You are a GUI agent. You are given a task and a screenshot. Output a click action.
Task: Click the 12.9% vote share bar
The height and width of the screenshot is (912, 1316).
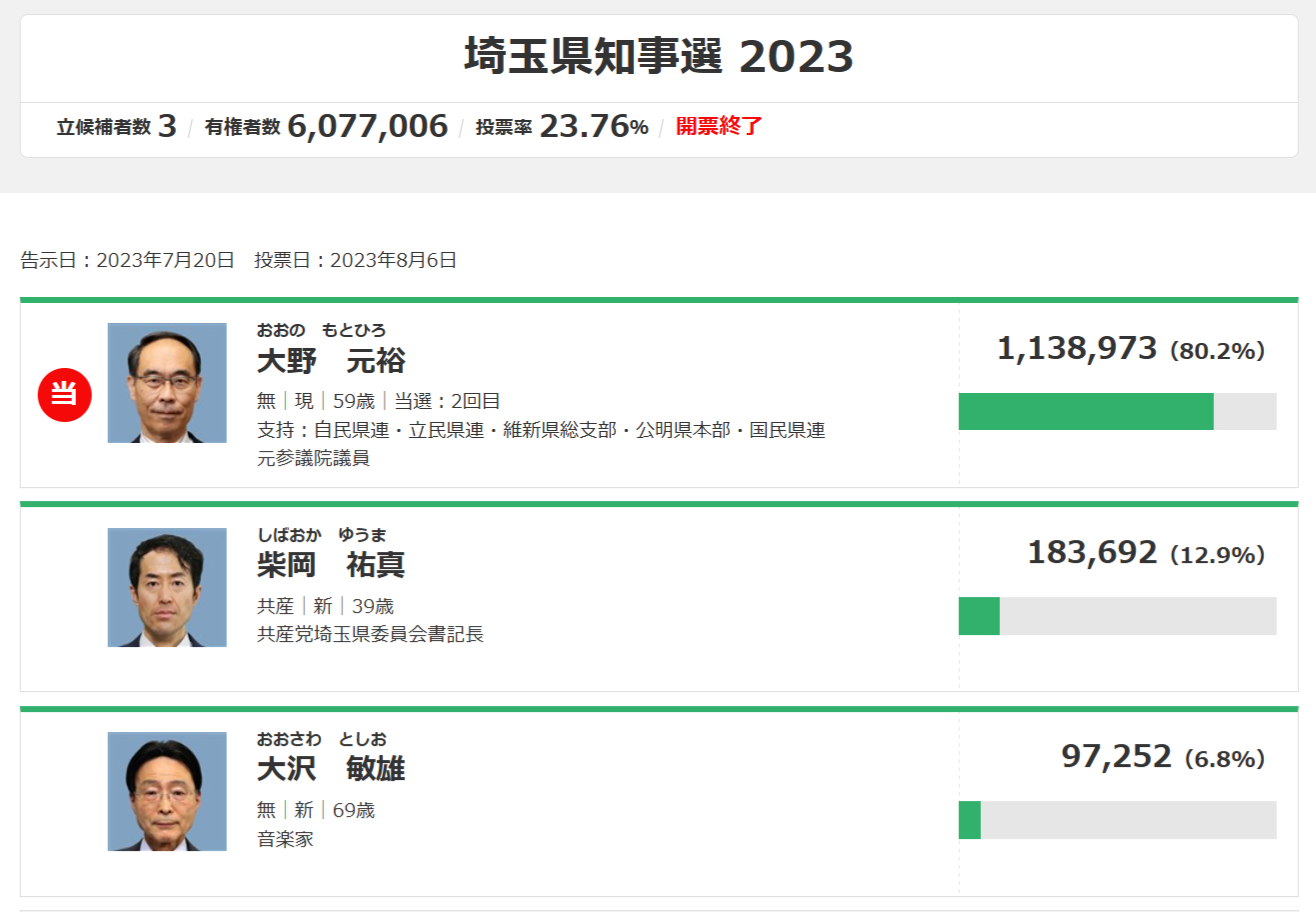[x=1117, y=616]
